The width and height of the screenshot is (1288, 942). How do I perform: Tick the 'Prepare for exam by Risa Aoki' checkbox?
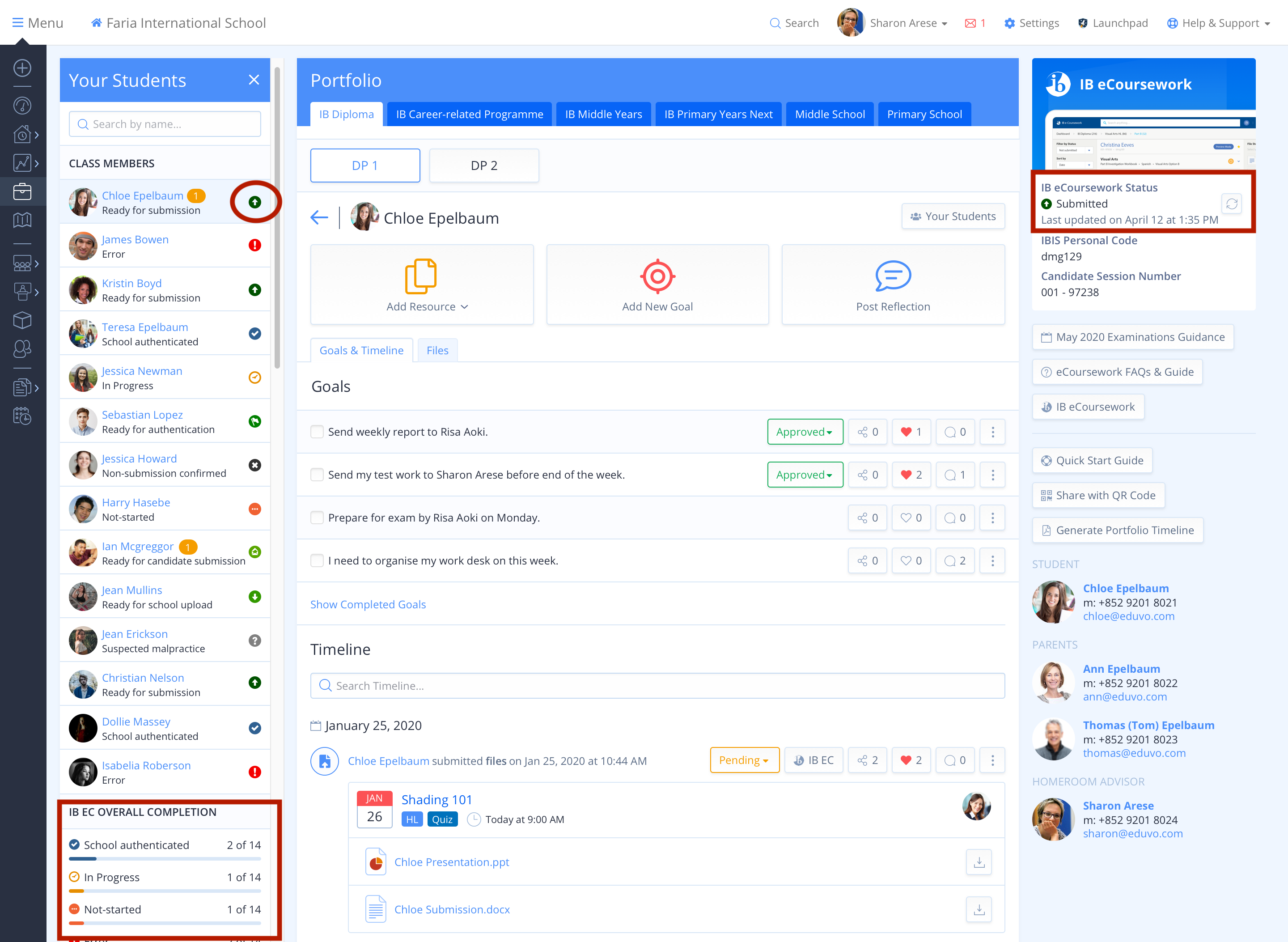pyautogui.click(x=317, y=518)
